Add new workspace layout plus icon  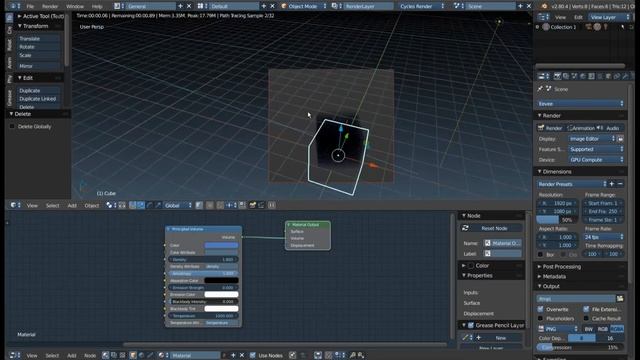(x=180, y=6)
